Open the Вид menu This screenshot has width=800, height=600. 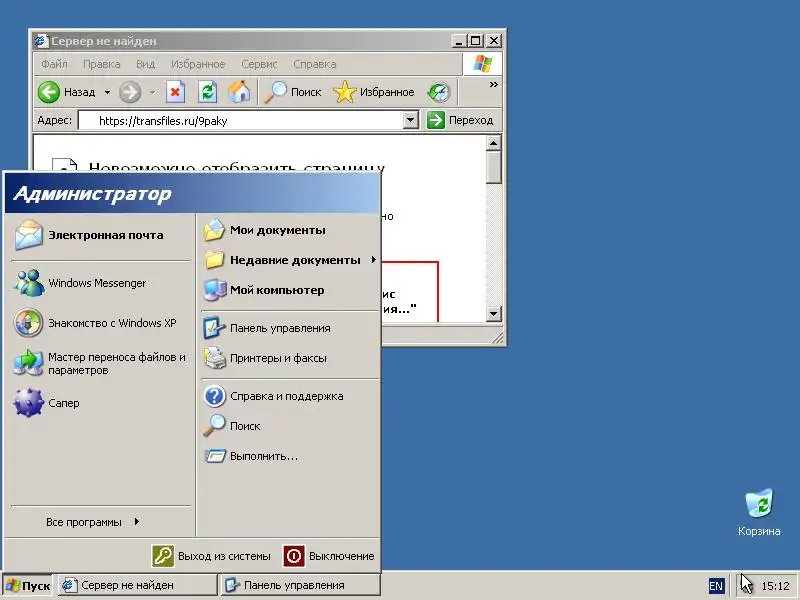coord(145,64)
